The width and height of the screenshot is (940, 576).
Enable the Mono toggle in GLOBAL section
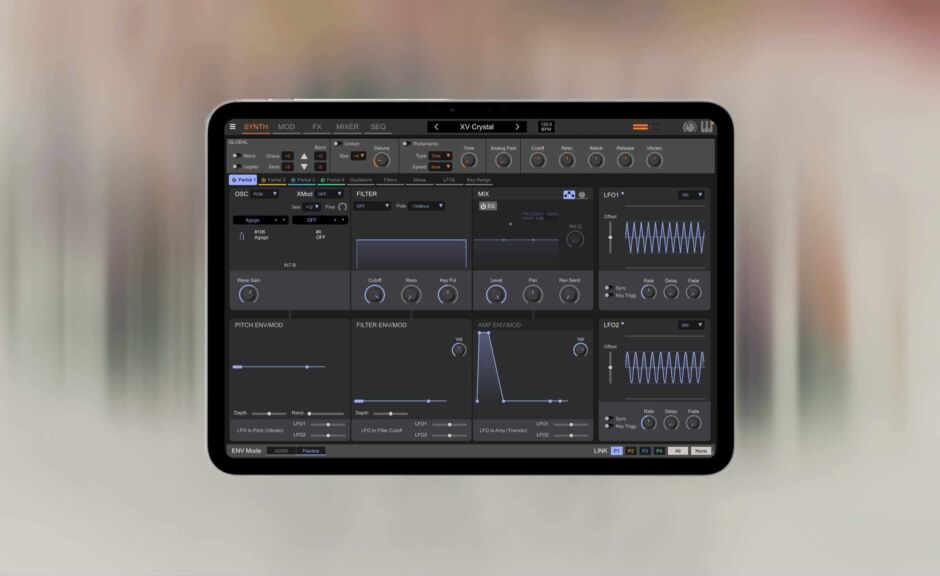click(x=238, y=155)
